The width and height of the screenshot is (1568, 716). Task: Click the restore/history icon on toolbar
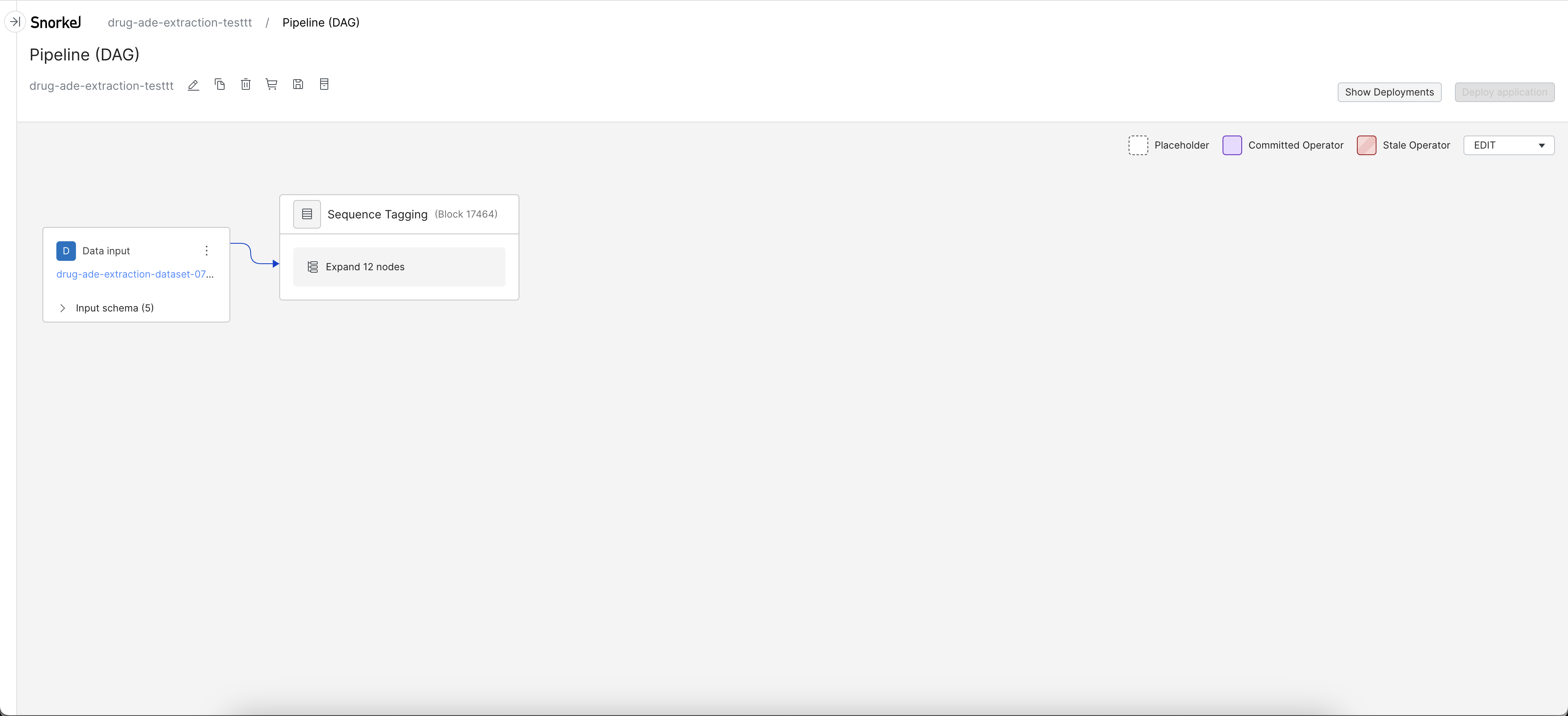pyautogui.click(x=324, y=85)
